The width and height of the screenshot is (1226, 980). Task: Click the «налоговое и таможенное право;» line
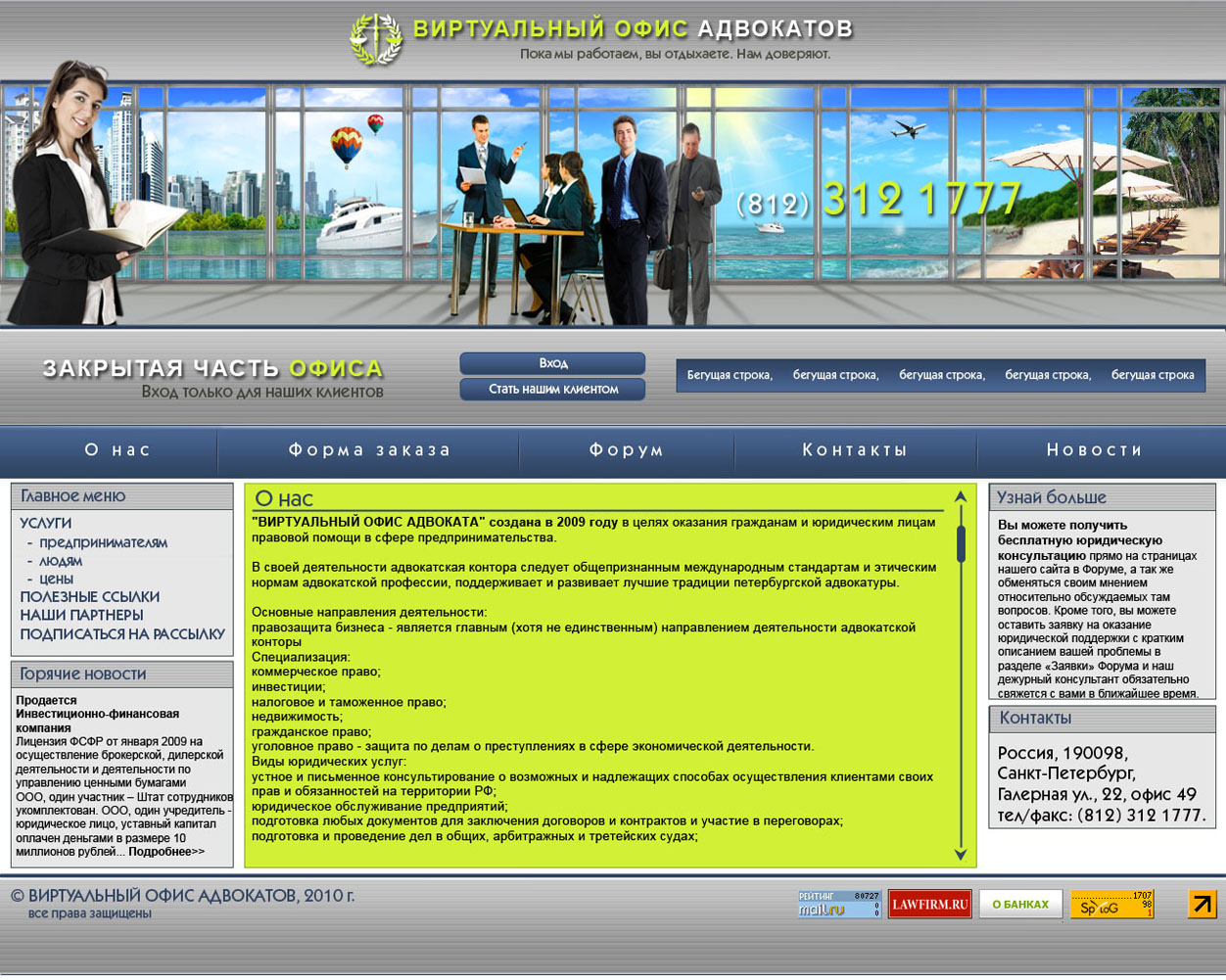tap(349, 702)
